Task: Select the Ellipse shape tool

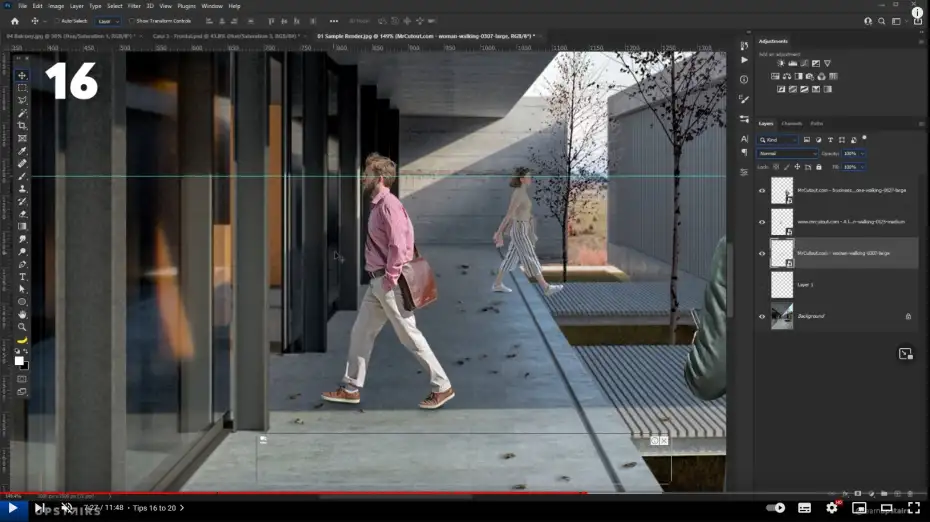Action: (x=22, y=302)
